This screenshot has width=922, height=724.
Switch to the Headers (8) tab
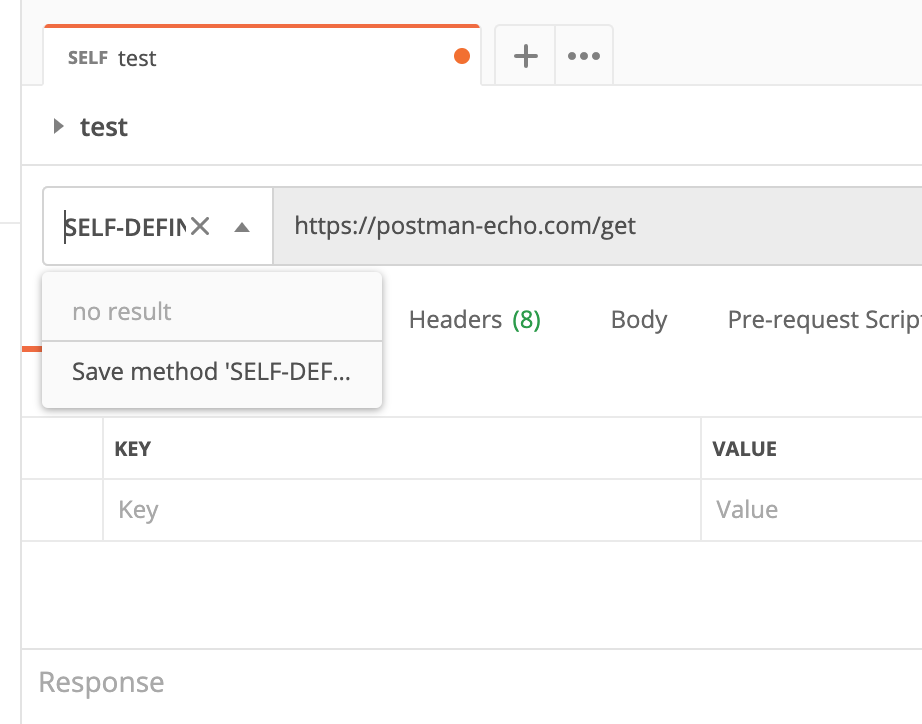point(475,319)
